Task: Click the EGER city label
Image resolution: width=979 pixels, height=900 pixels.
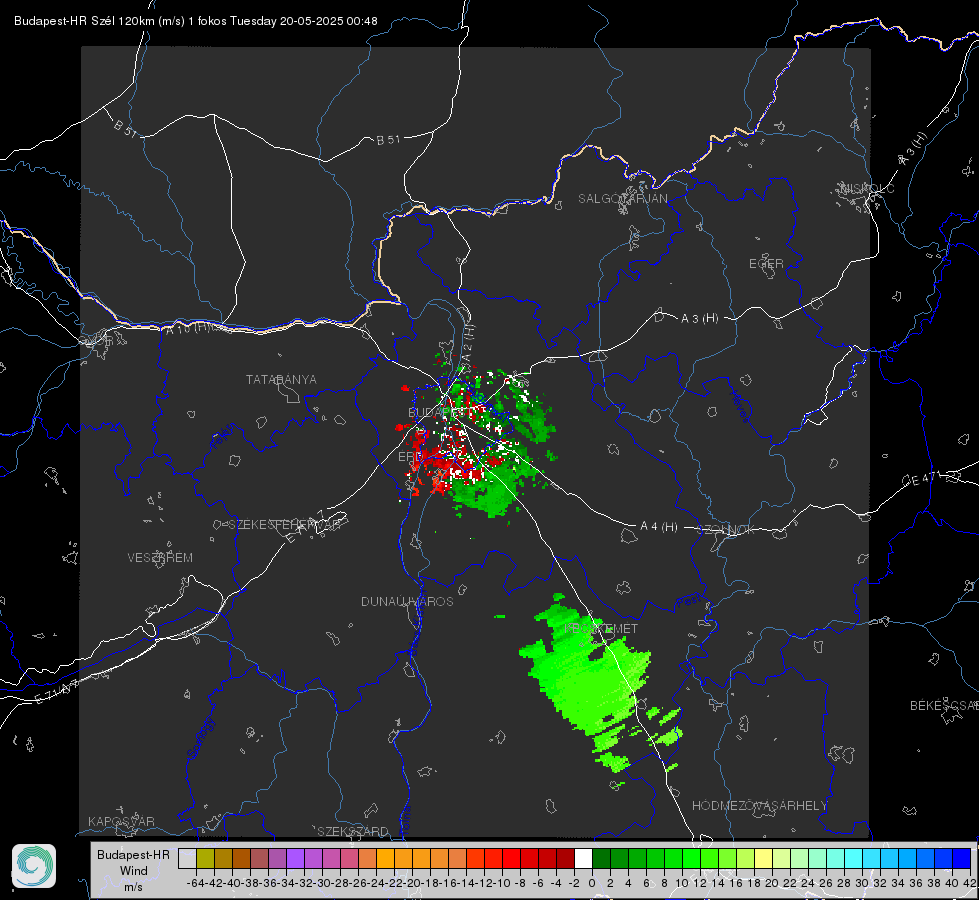Action: (x=766, y=264)
